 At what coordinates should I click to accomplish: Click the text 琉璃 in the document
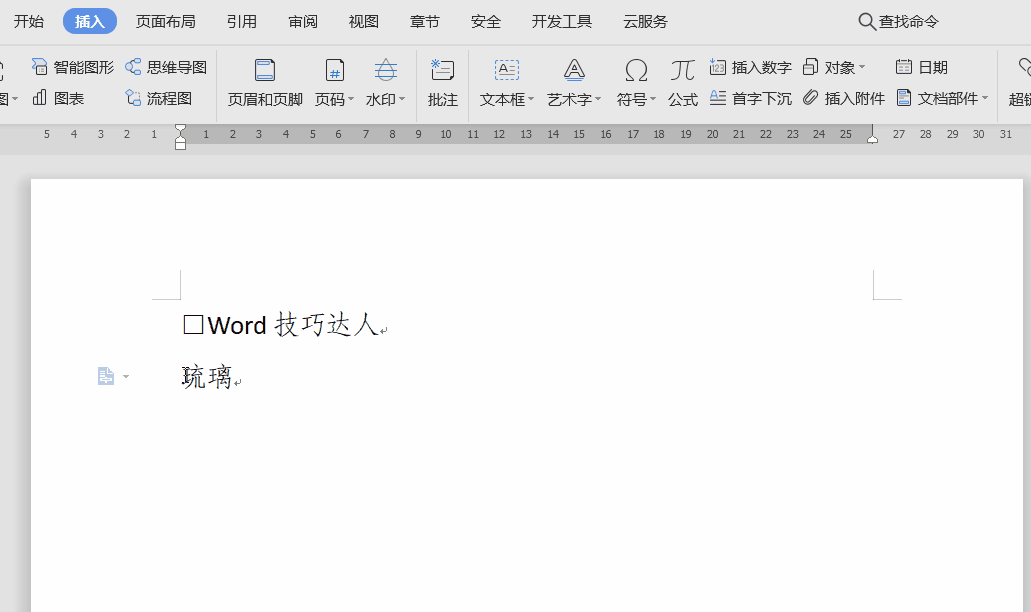(x=207, y=377)
